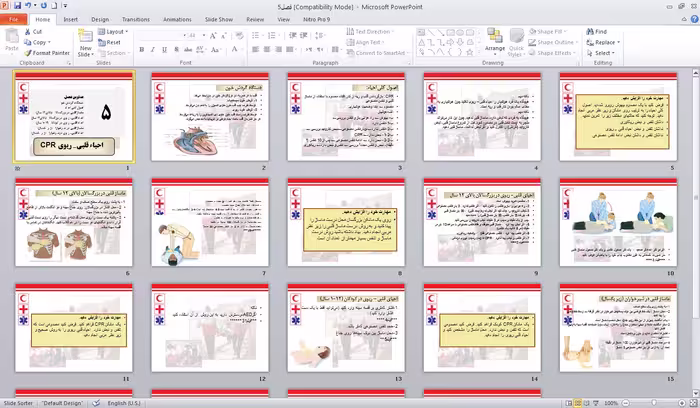The height and width of the screenshot is (408, 700).
Task: Click the Zoom In plus icon
Action: click(x=682, y=403)
